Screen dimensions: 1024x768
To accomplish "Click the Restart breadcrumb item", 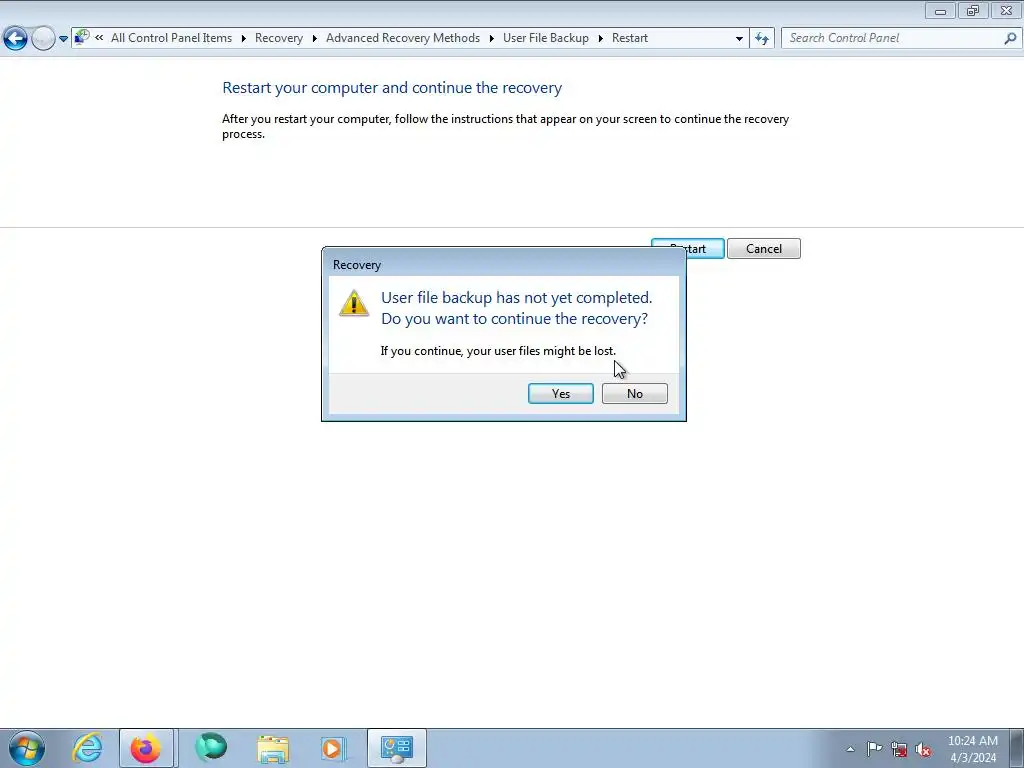I will click(630, 38).
